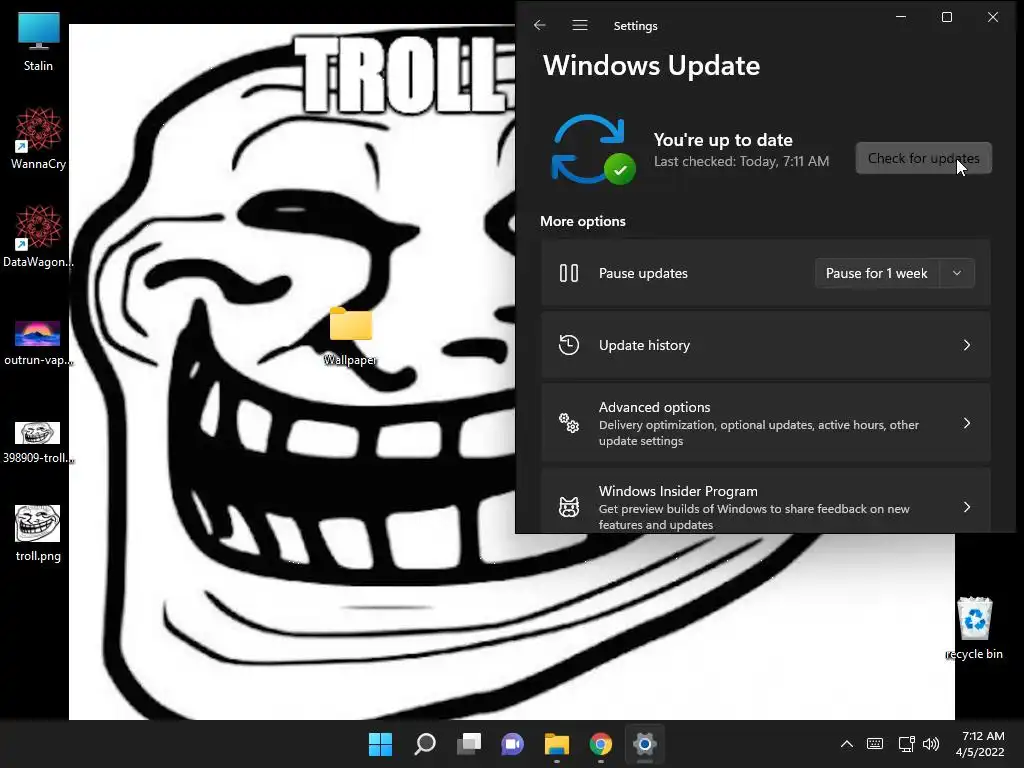Select the recycle bin desktop icon

(x=974, y=628)
